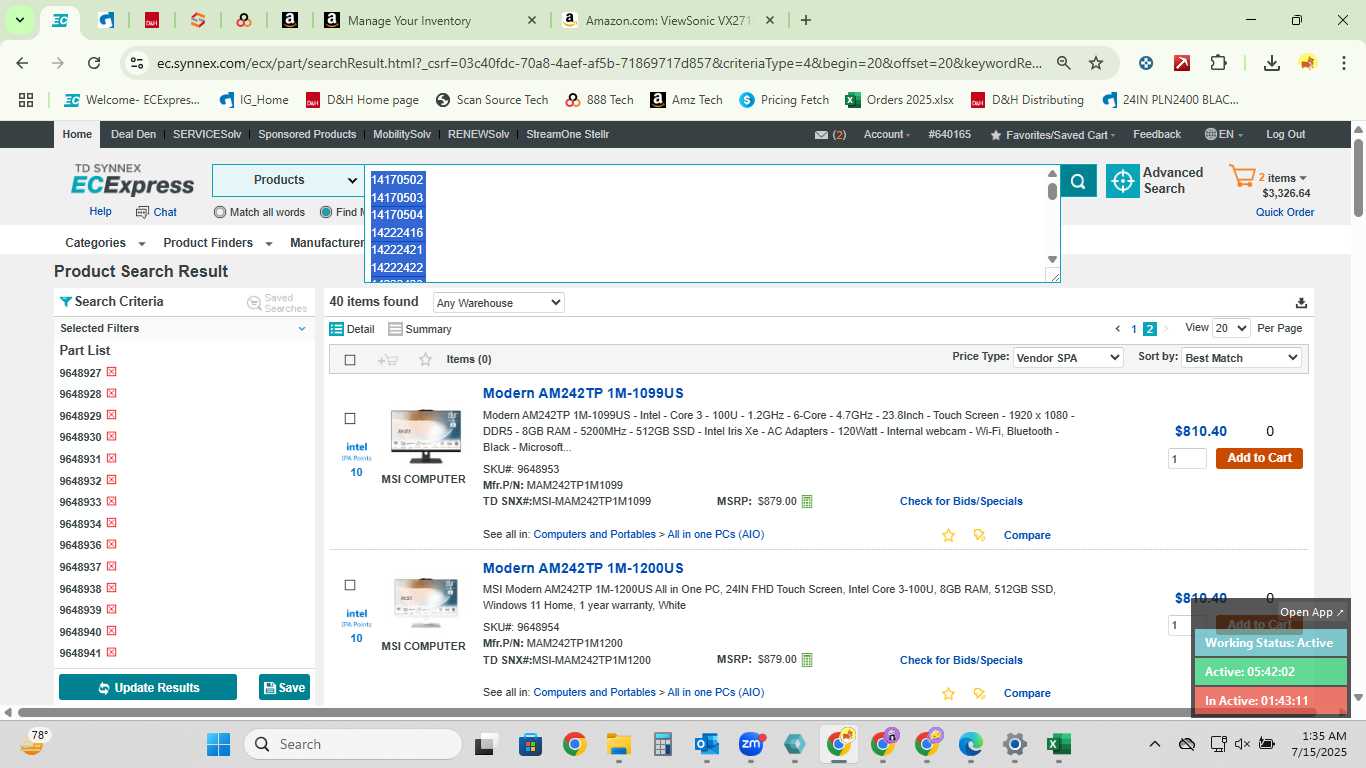Open the Sort by Best Match dropdown
The height and width of the screenshot is (768, 1366).
point(1242,357)
